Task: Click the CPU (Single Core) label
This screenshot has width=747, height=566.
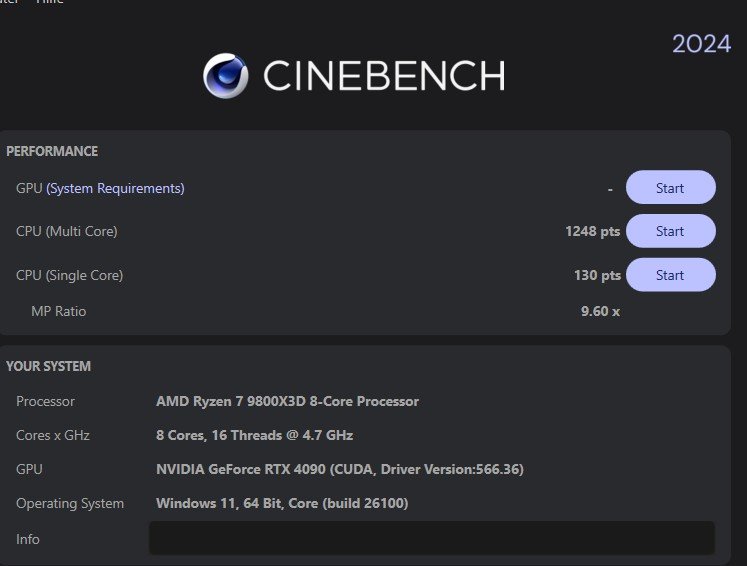Action: 70,275
